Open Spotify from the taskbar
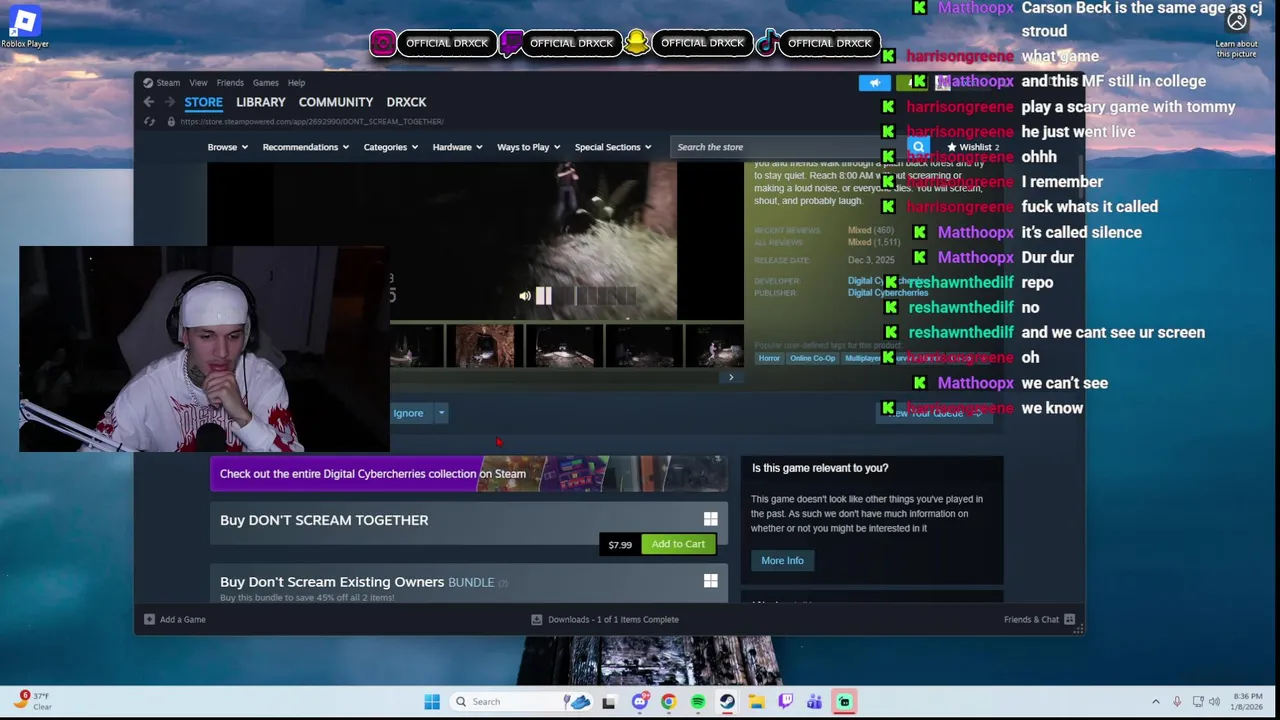1280x720 pixels. [697, 702]
